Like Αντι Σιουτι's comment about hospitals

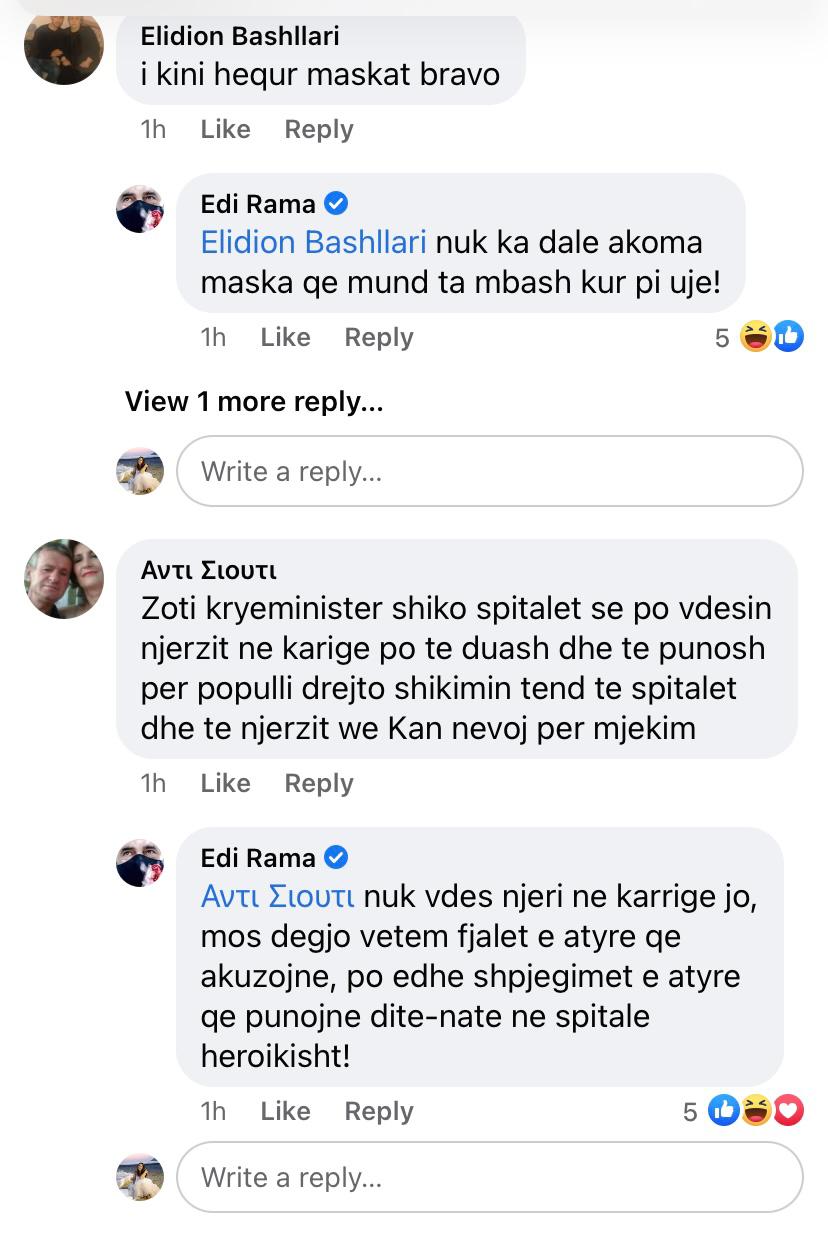point(225,783)
